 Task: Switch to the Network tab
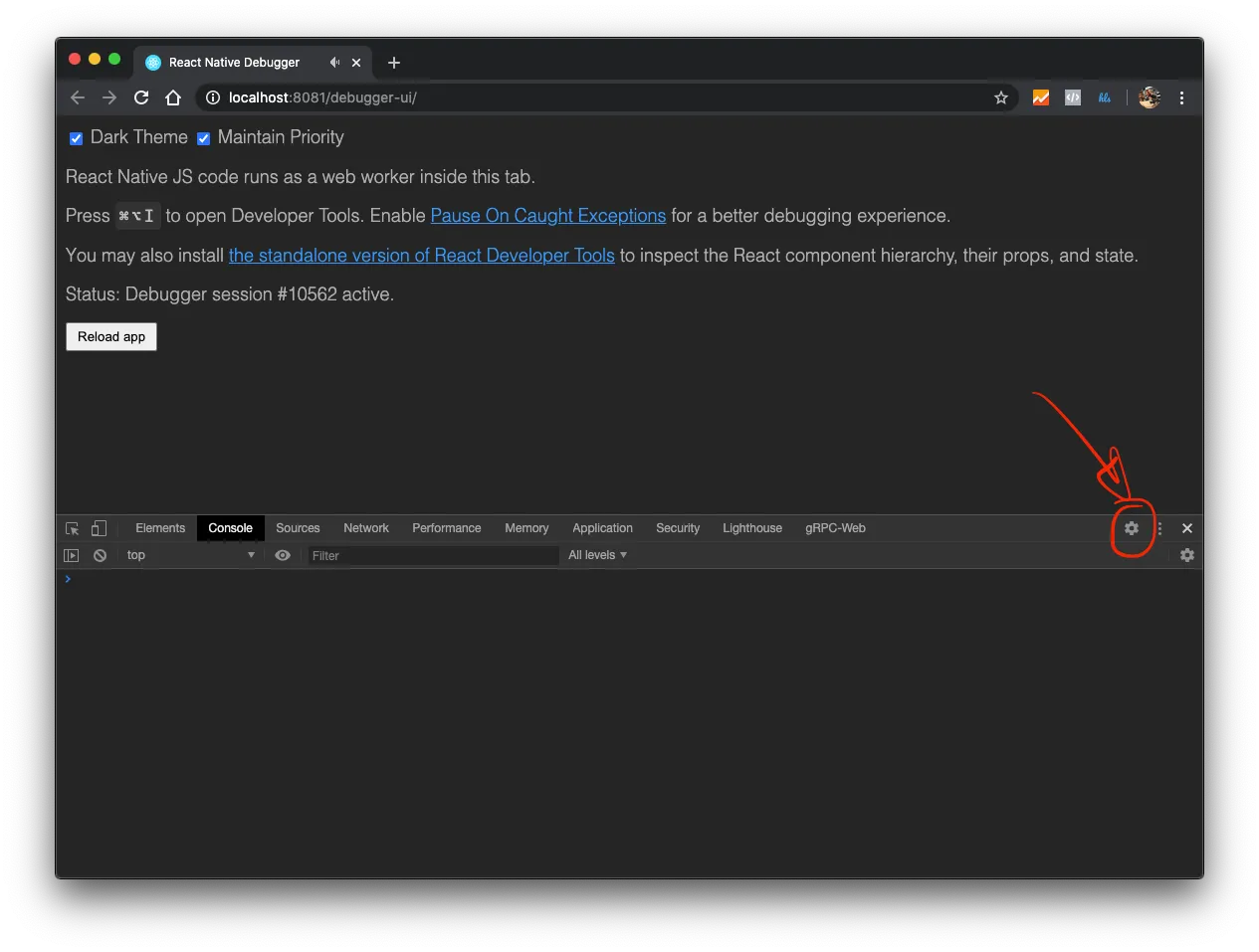click(366, 528)
